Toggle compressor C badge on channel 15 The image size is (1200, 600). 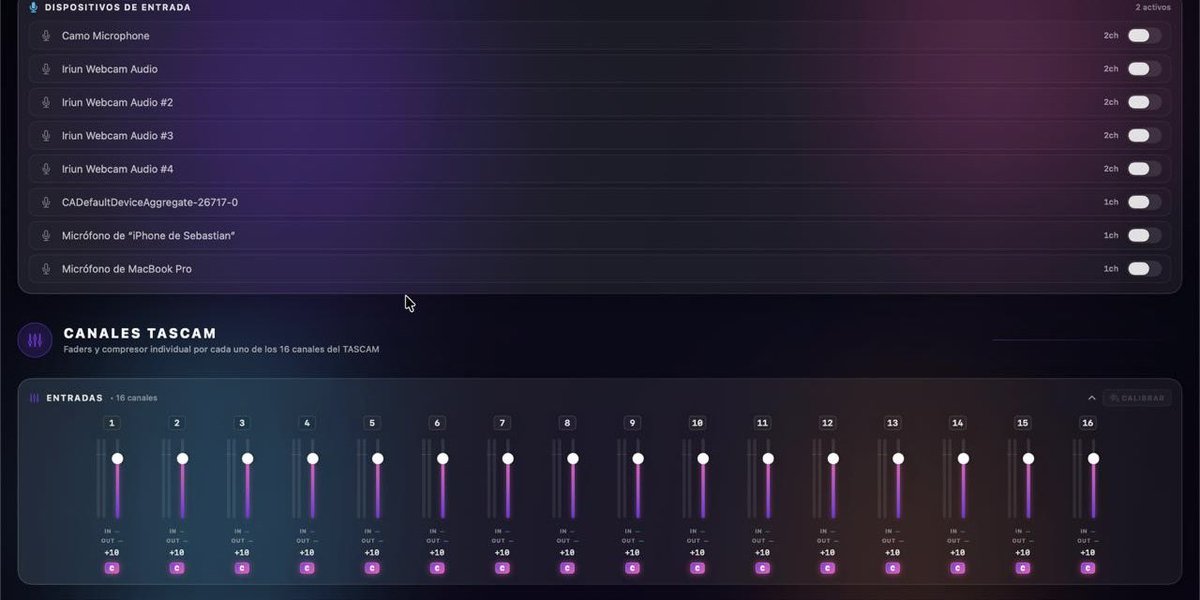tap(1022, 568)
